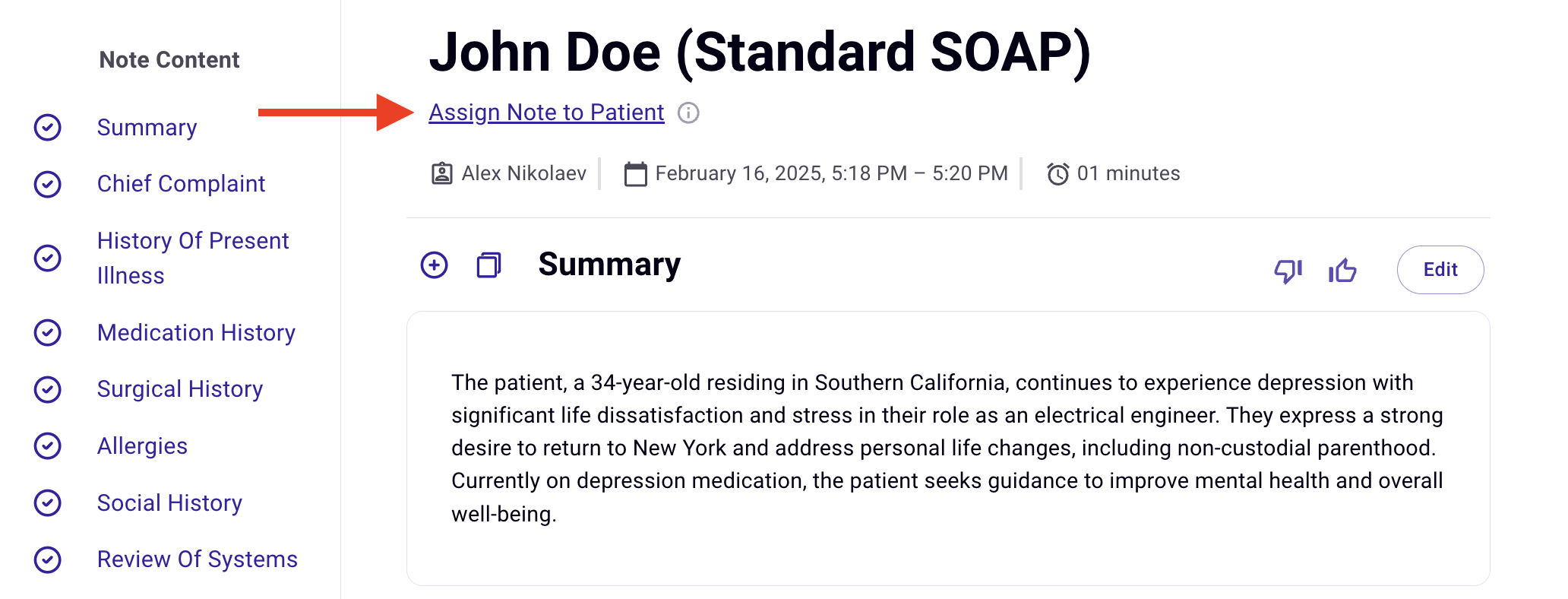Copy the Summary section using copy icon
1568x599 pixels.
pos(488,265)
